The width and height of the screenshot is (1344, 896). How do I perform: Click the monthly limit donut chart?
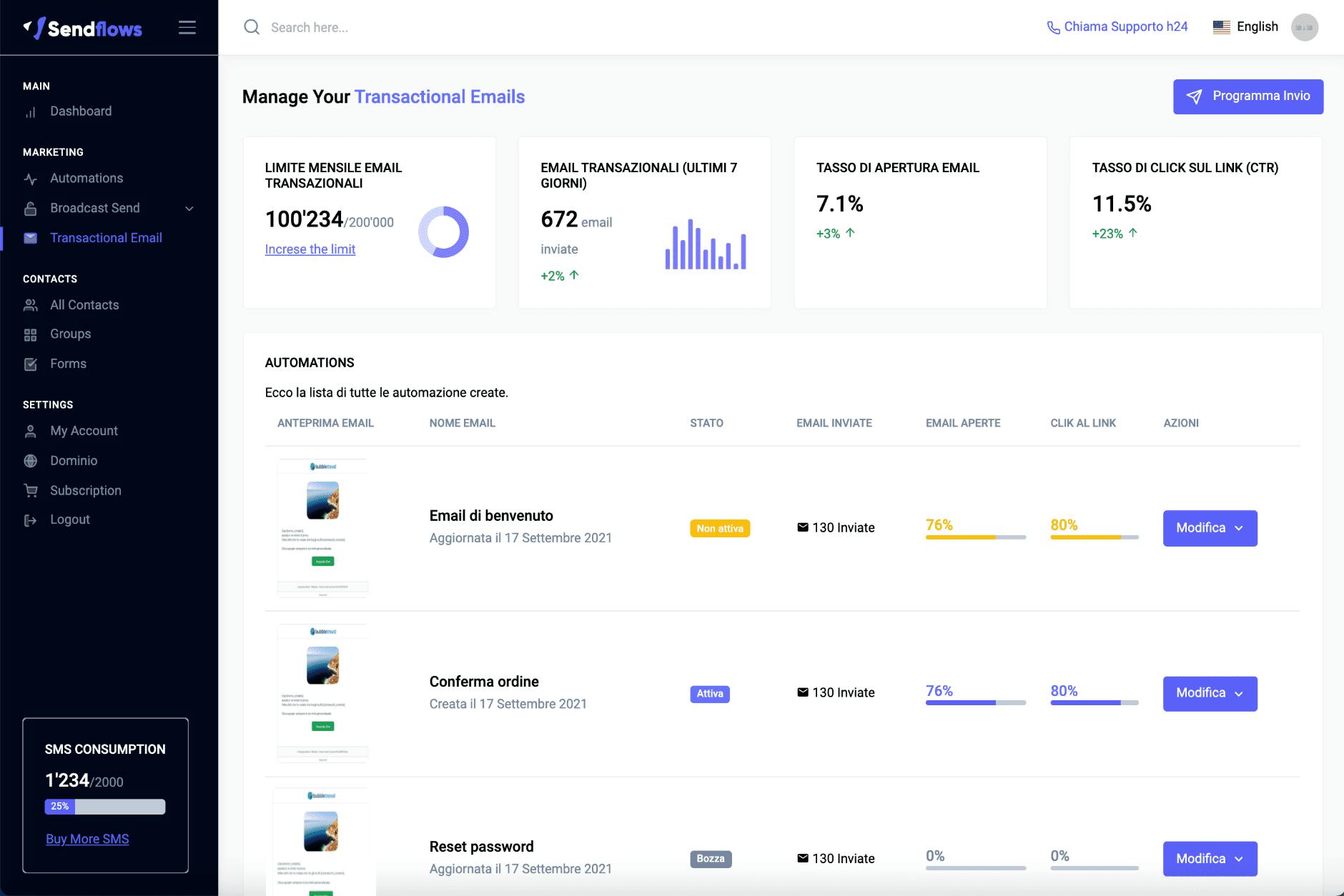(x=443, y=232)
